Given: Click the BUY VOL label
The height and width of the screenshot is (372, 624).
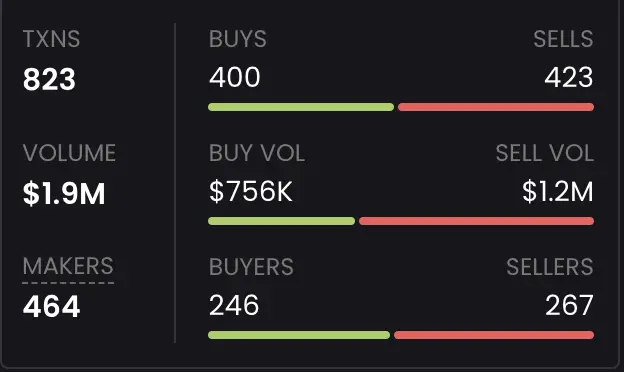Looking at the screenshot, I should tap(257, 153).
